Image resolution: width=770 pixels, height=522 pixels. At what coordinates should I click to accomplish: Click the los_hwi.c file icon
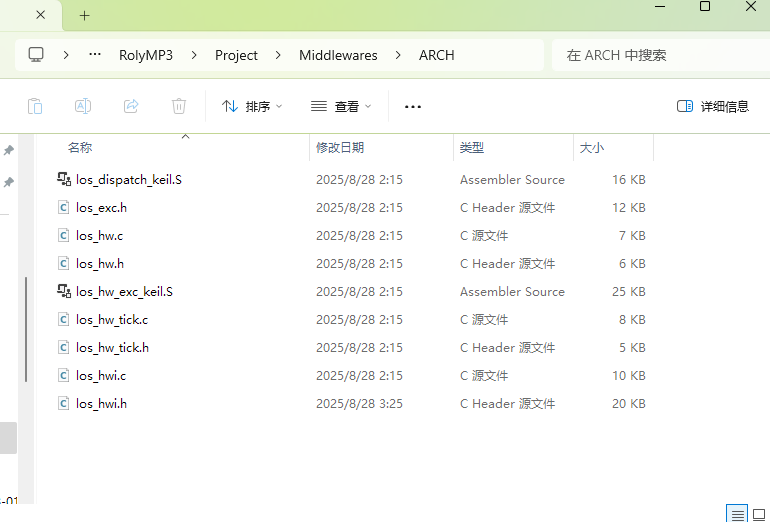click(x=63, y=375)
